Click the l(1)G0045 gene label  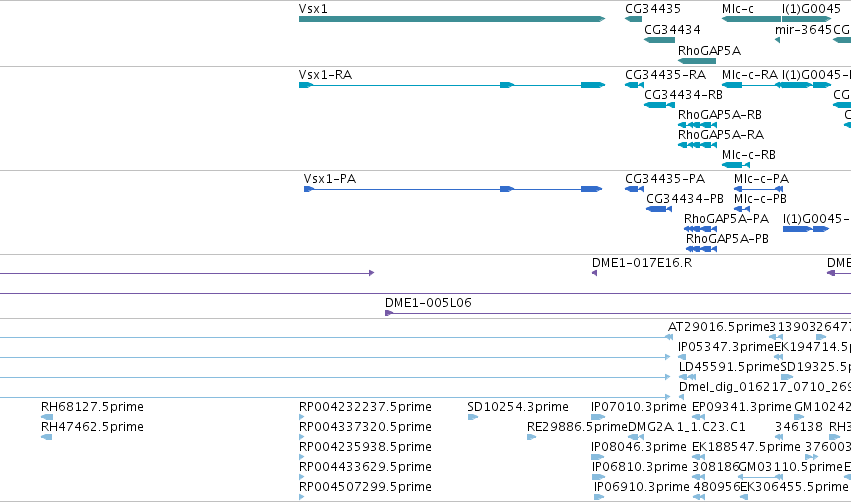(811, 9)
